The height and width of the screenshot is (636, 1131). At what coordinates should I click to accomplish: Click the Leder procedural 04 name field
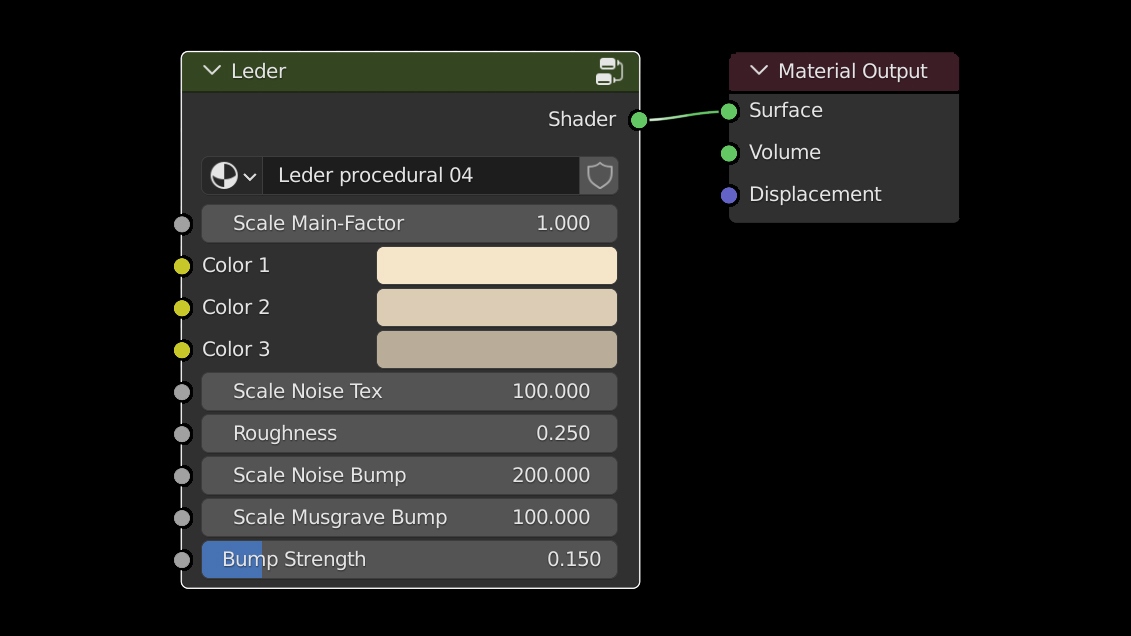[x=420, y=176]
